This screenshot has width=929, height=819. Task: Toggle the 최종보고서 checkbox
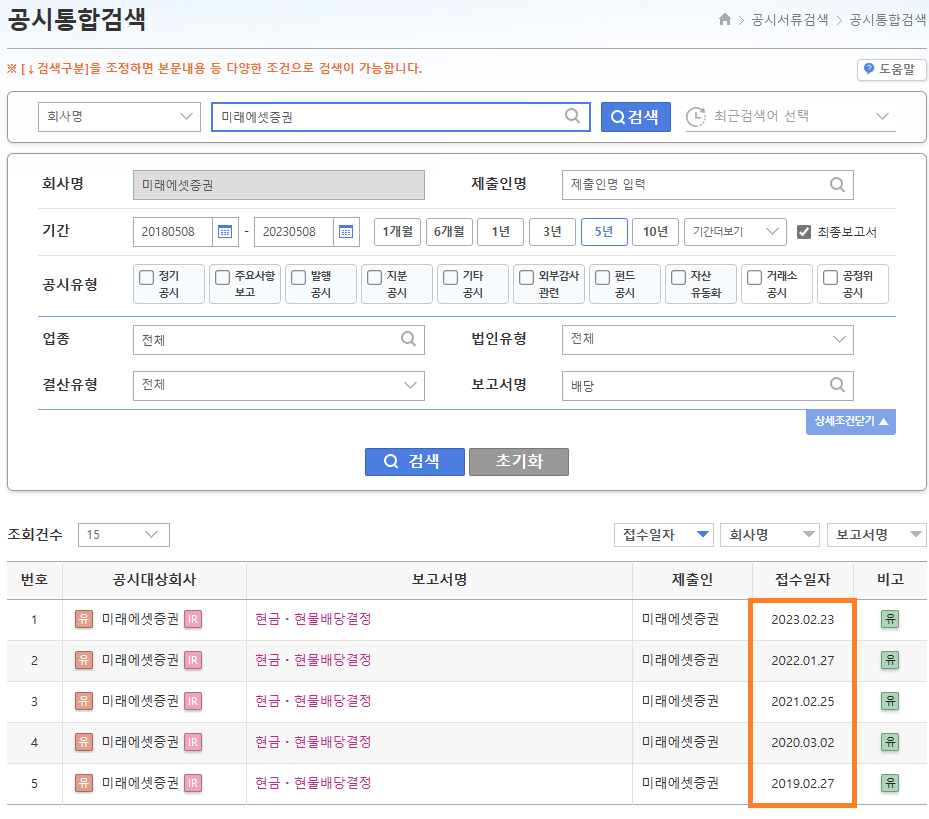(803, 232)
